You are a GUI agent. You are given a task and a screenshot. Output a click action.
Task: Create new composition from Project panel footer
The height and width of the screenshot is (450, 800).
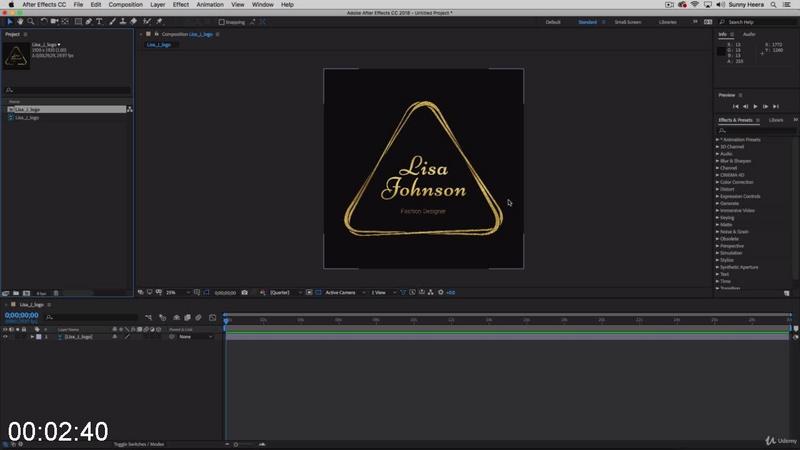point(27,293)
